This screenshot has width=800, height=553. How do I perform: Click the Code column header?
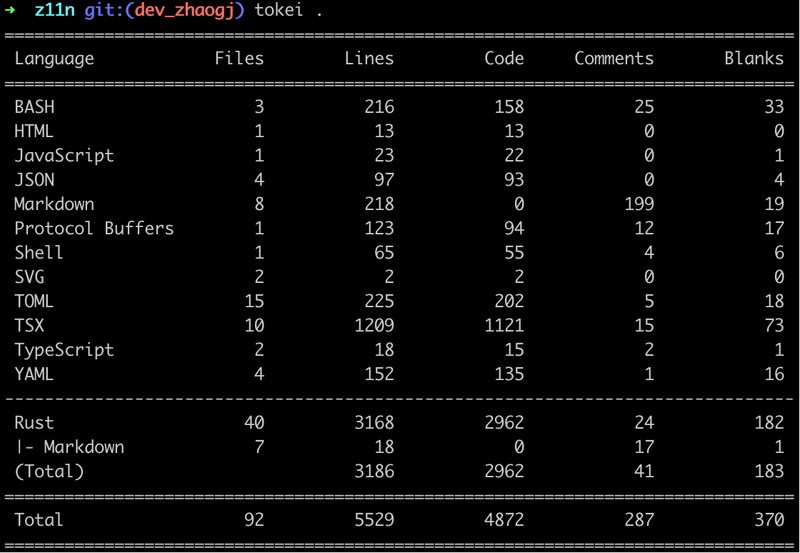(x=504, y=58)
